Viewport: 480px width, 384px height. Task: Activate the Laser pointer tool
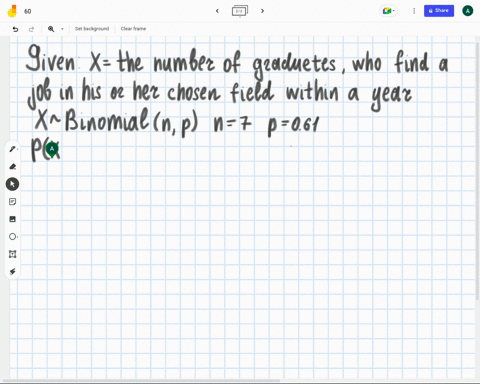[x=12, y=272]
